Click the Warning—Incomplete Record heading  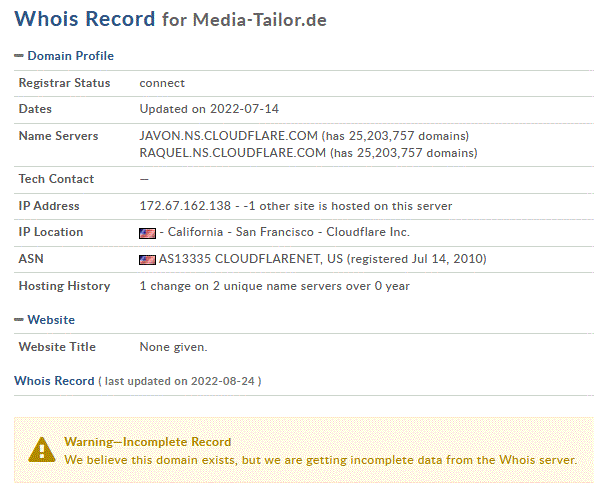click(x=148, y=442)
